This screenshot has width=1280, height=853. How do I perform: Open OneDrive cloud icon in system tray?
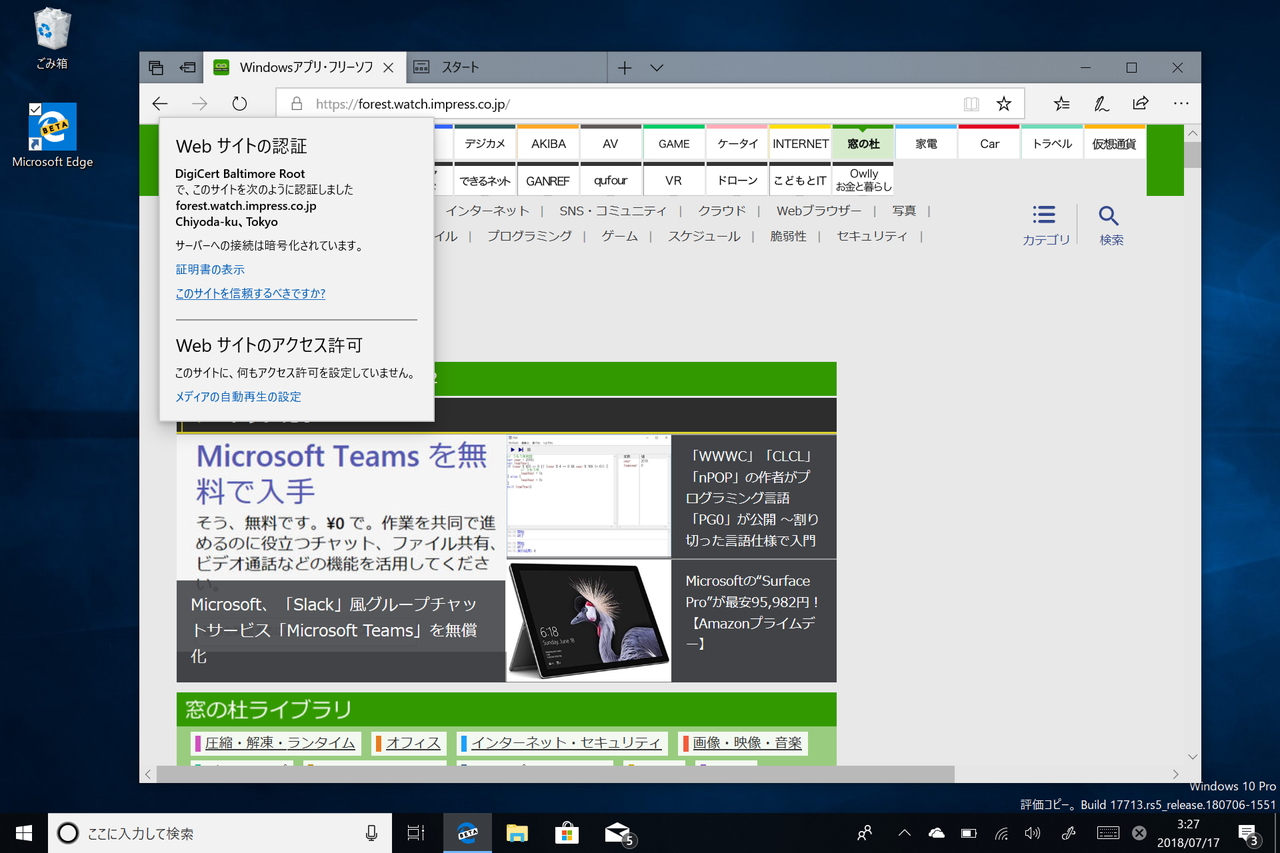[936, 832]
